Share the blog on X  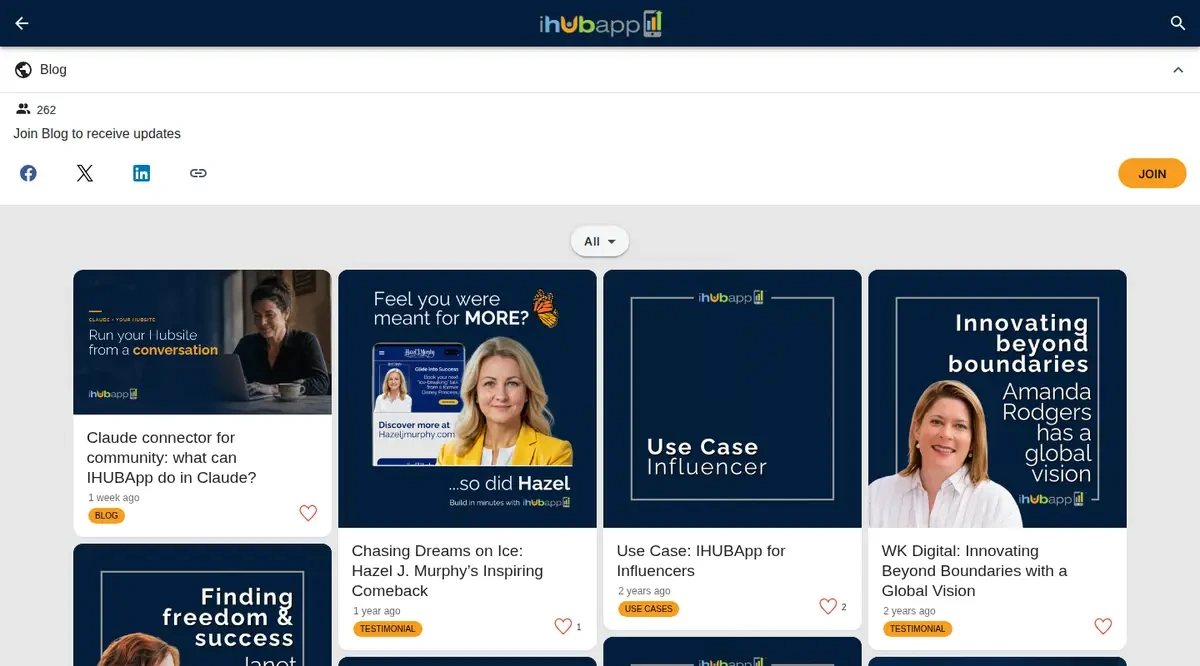[85, 173]
